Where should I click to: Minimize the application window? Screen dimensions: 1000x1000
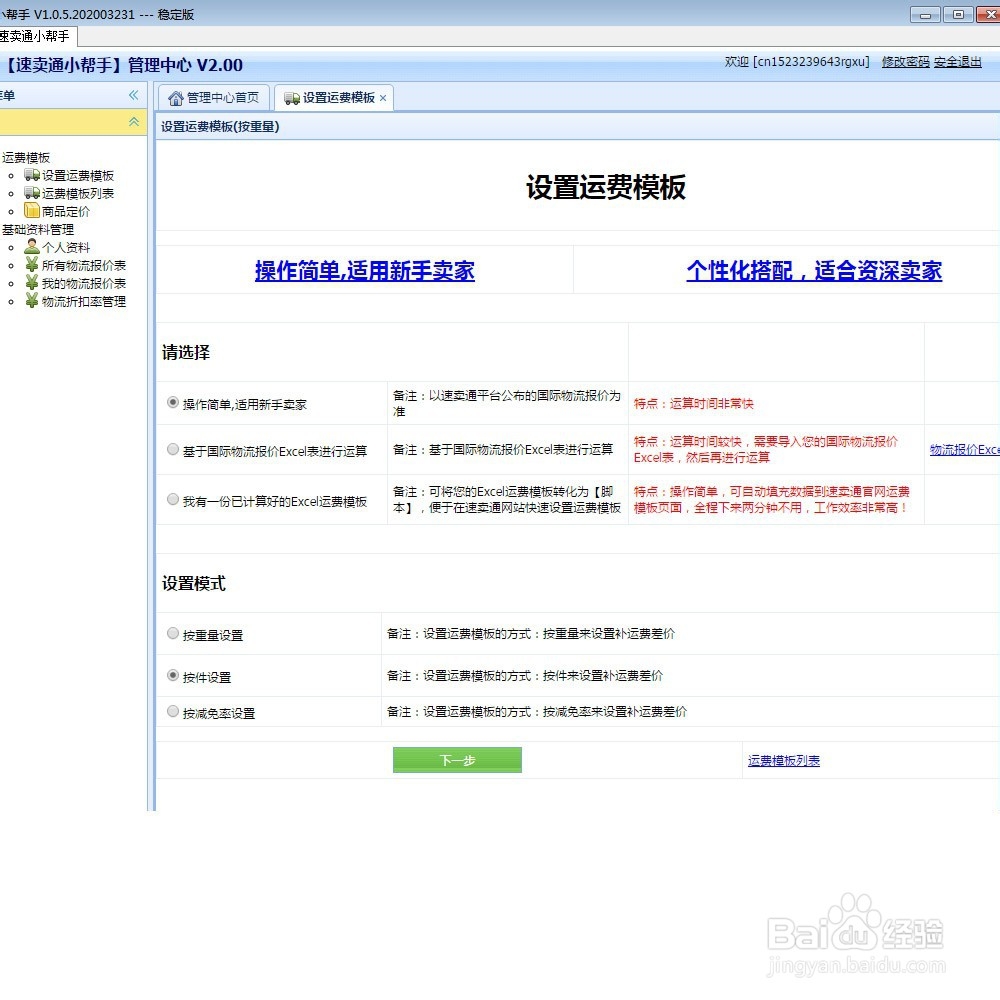(x=925, y=15)
